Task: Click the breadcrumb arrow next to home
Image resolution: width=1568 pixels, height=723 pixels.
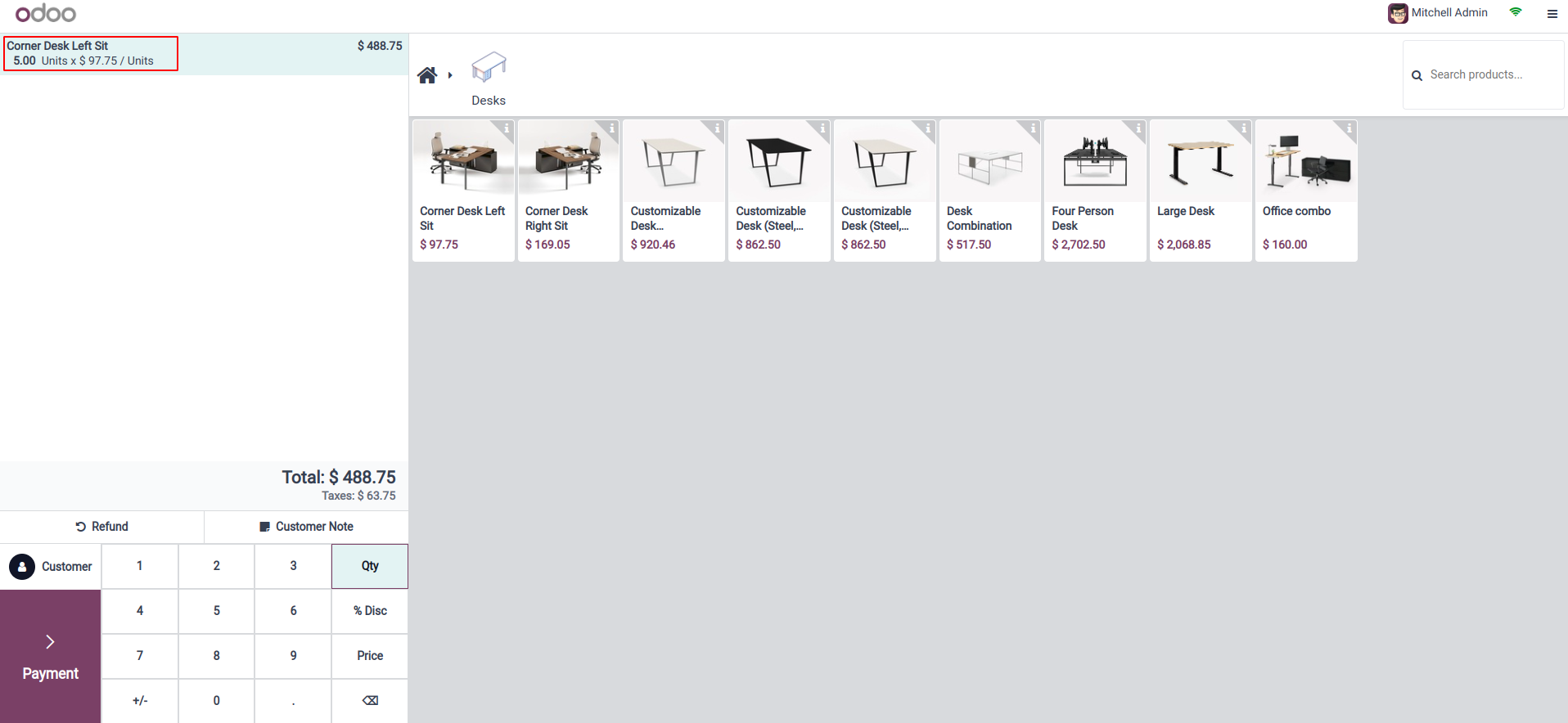Action: 450,76
